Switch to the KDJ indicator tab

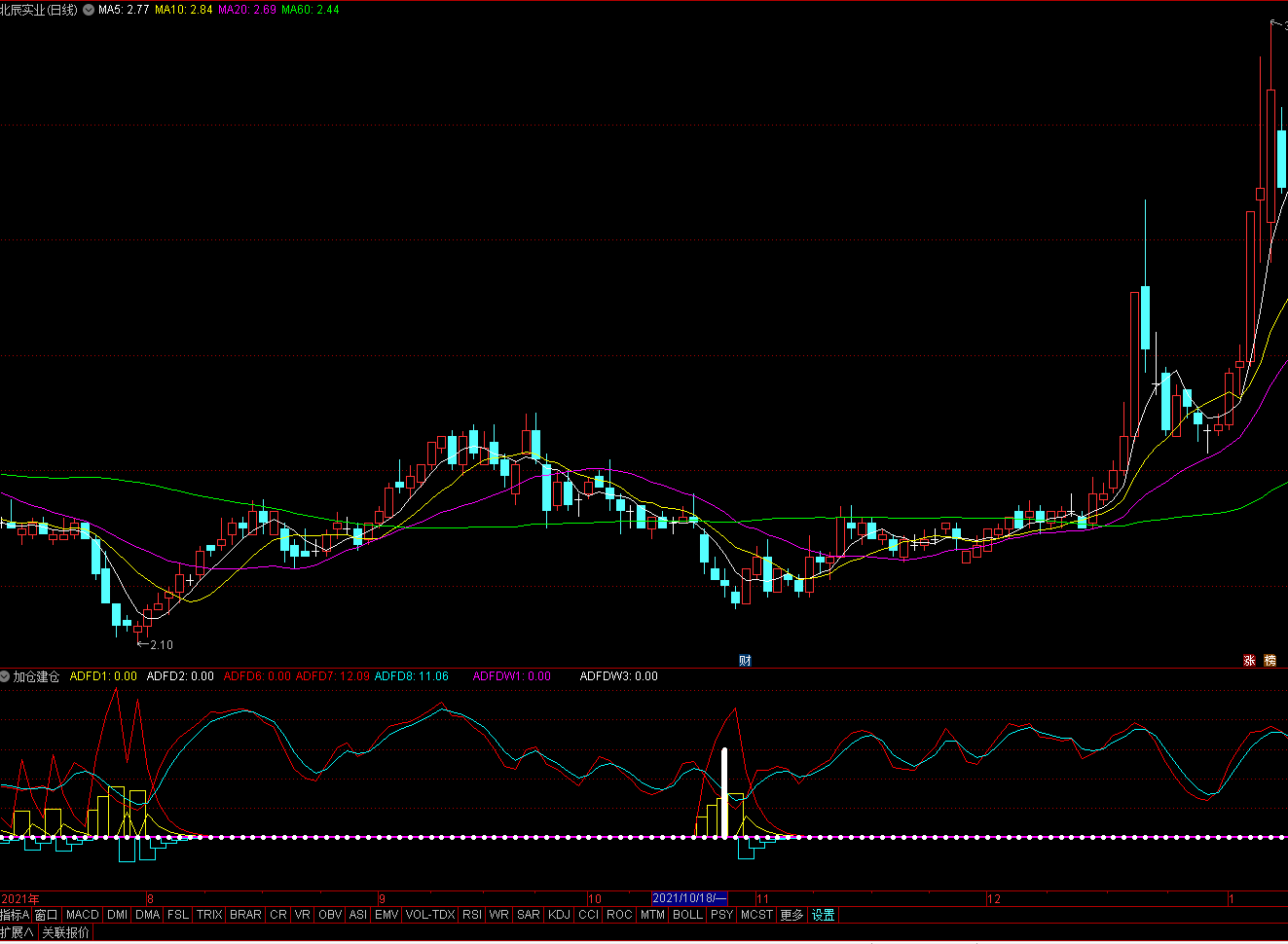coord(560,915)
